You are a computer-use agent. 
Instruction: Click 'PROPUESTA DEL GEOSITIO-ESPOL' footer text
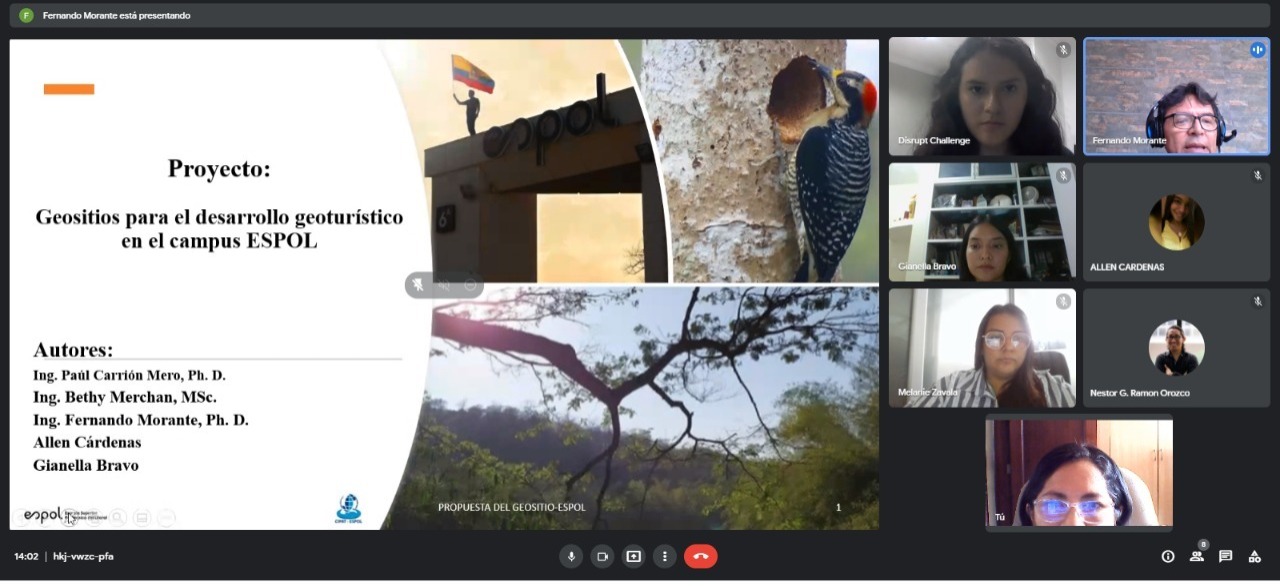[512, 507]
